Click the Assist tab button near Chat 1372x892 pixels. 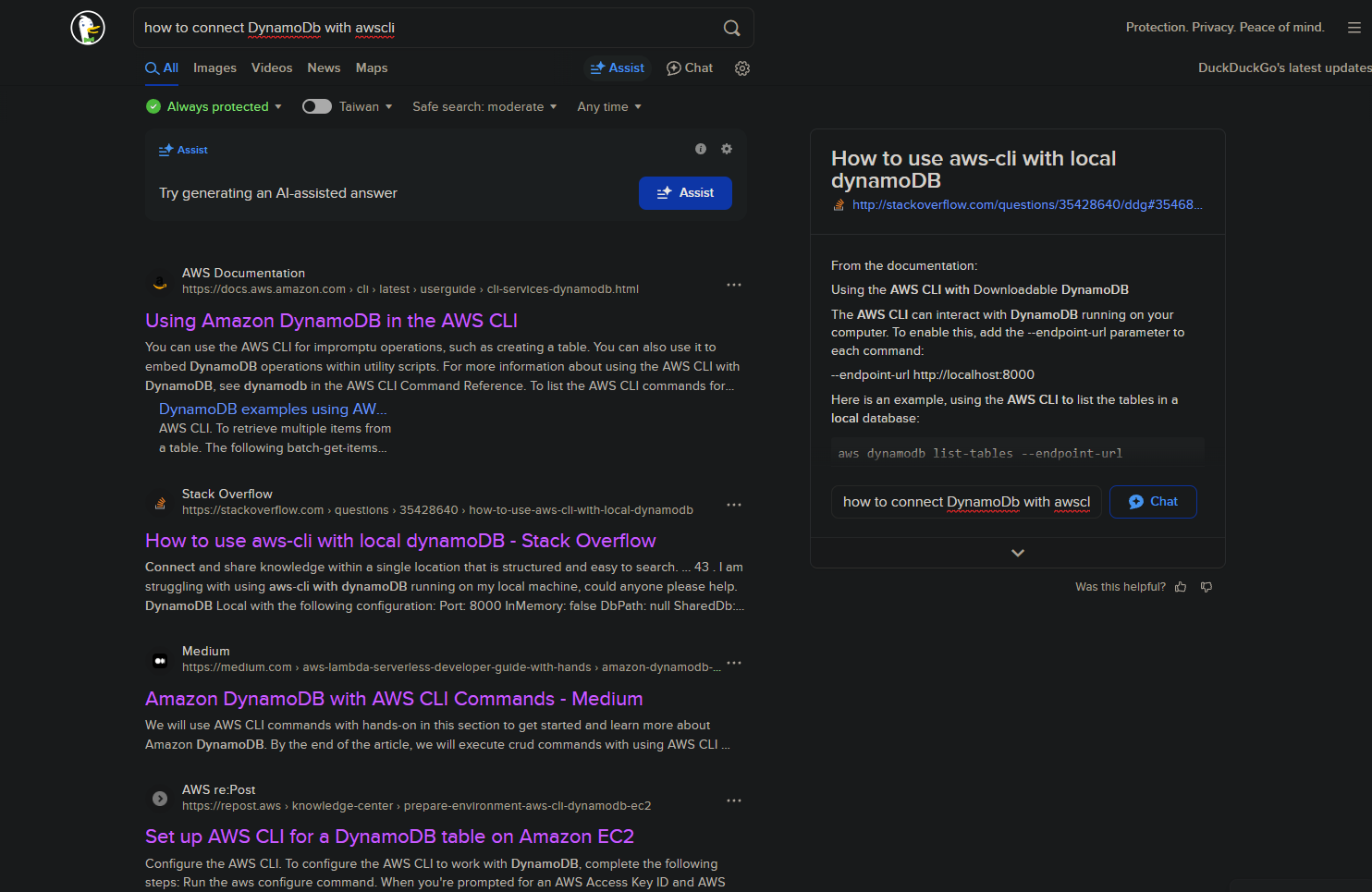(x=618, y=68)
